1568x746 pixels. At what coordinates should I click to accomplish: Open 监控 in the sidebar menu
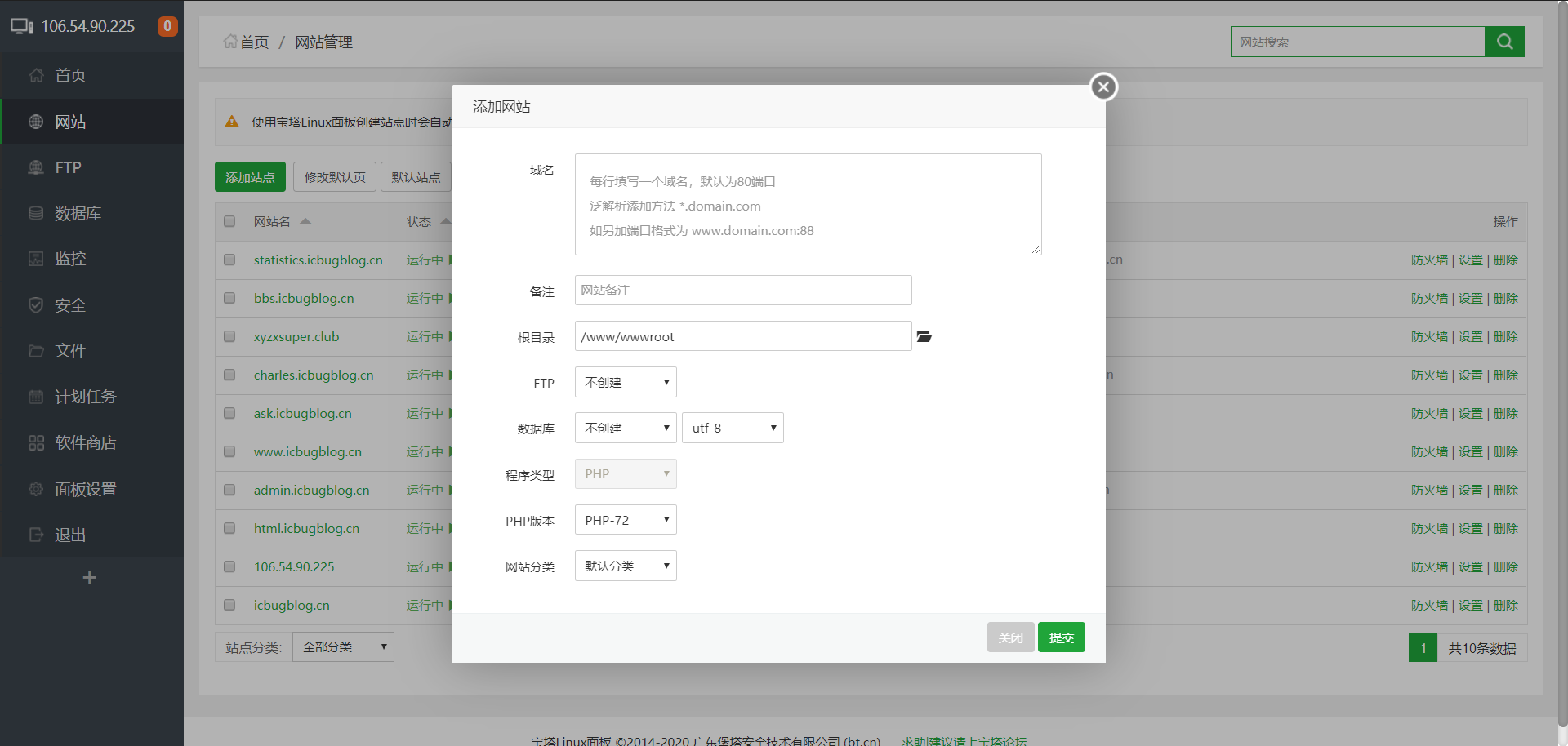point(91,259)
